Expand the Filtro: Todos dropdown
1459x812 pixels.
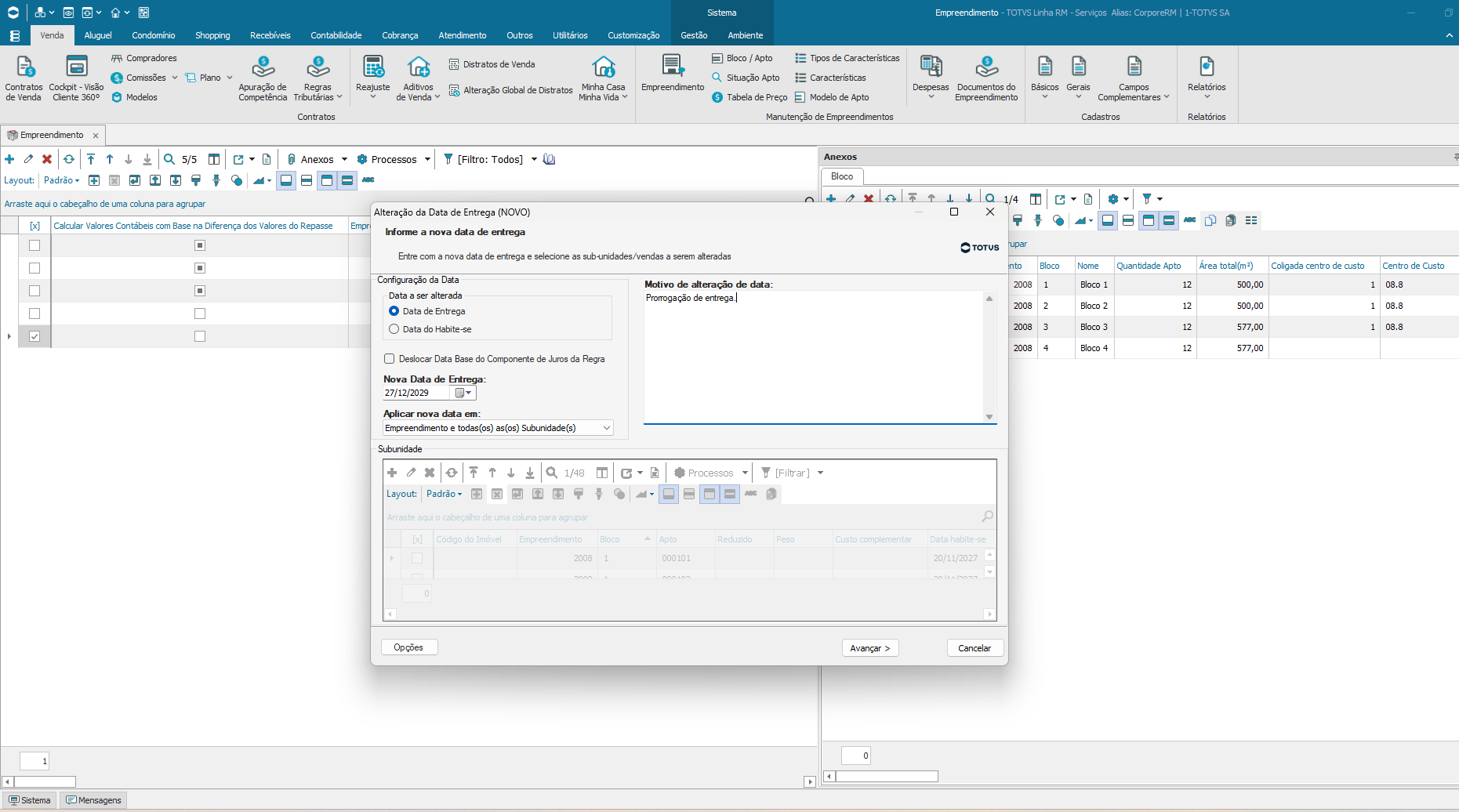tap(534, 159)
